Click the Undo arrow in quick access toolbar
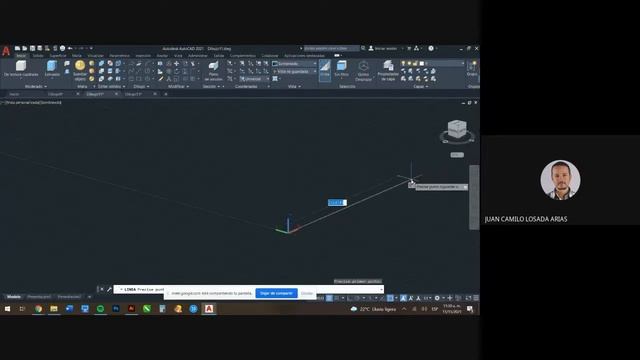Screen dimensions: 640x360 click(70, 48)
